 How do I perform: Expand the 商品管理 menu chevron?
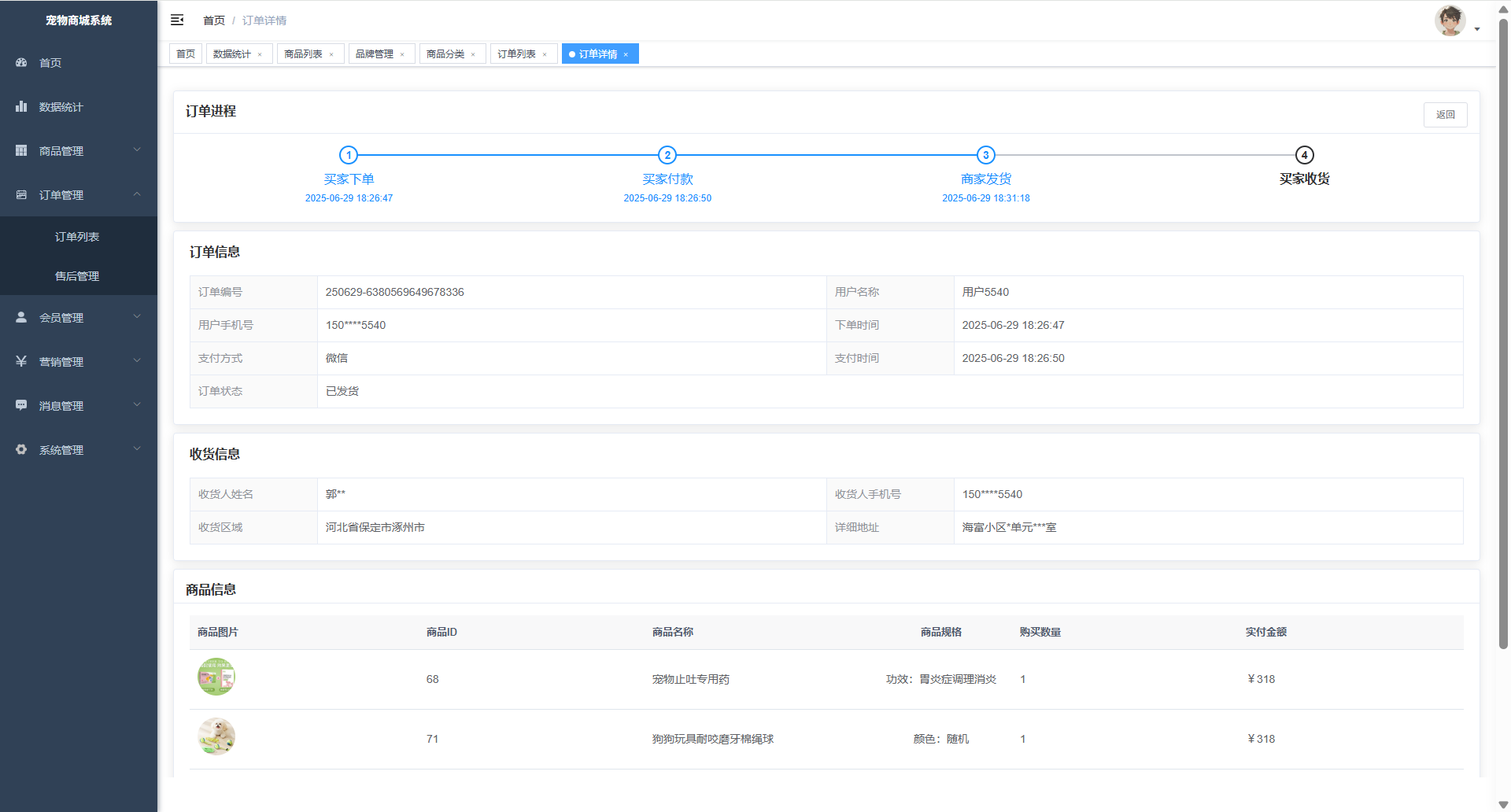pyautogui.click(x=137, y=150)
